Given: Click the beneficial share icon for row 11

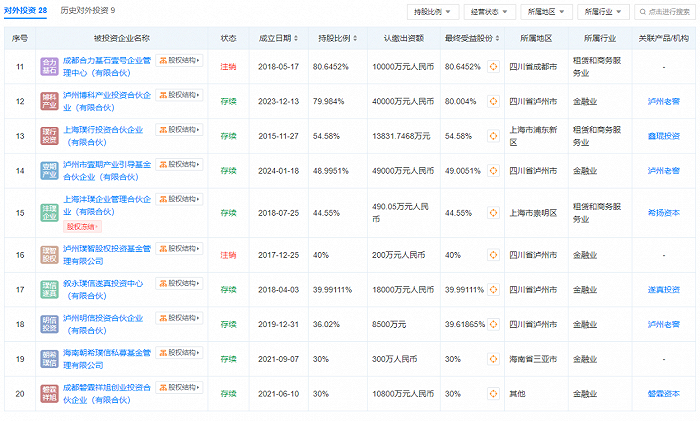Looking at the screenshot, I should [494, 67].
